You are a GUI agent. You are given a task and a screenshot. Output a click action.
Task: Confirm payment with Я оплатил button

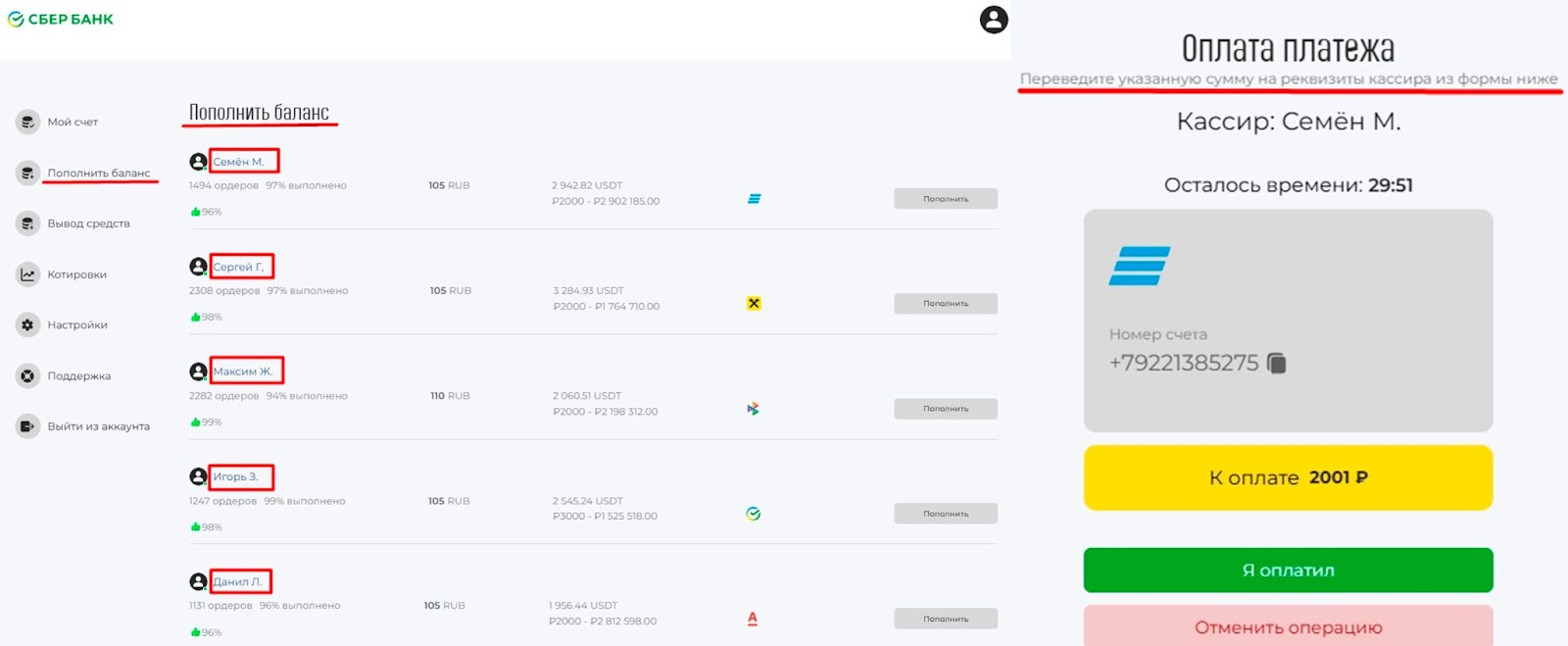click(1288, 571)
